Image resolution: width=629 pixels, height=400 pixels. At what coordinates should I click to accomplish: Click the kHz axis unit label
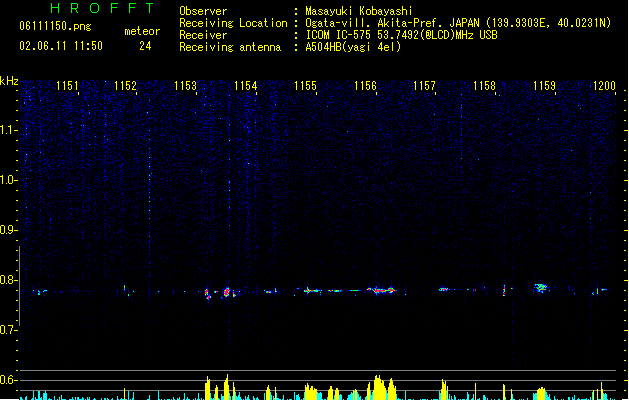click(x=9, y=81)
